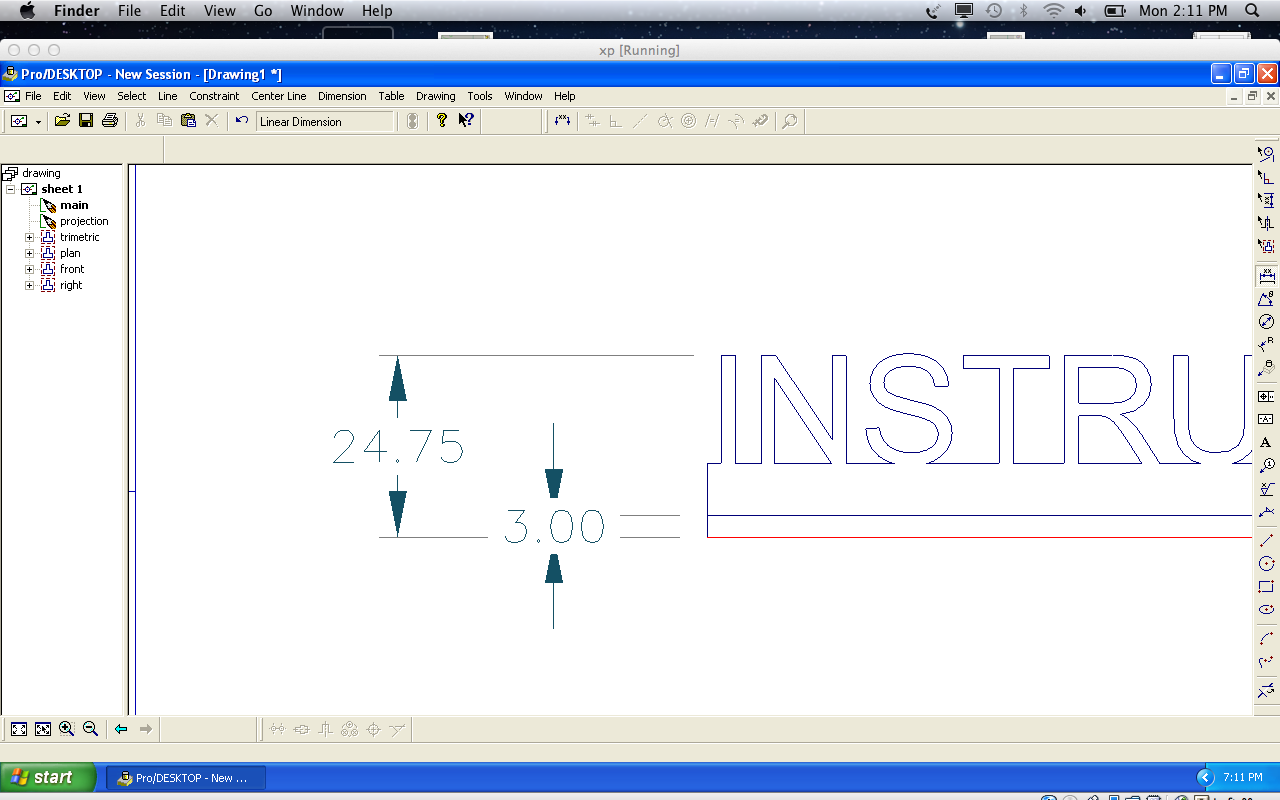Select the surface finish symbol tool
Image resolution: width=1280 pixels, height=800 pixels.
click(x=1266, y=488)
